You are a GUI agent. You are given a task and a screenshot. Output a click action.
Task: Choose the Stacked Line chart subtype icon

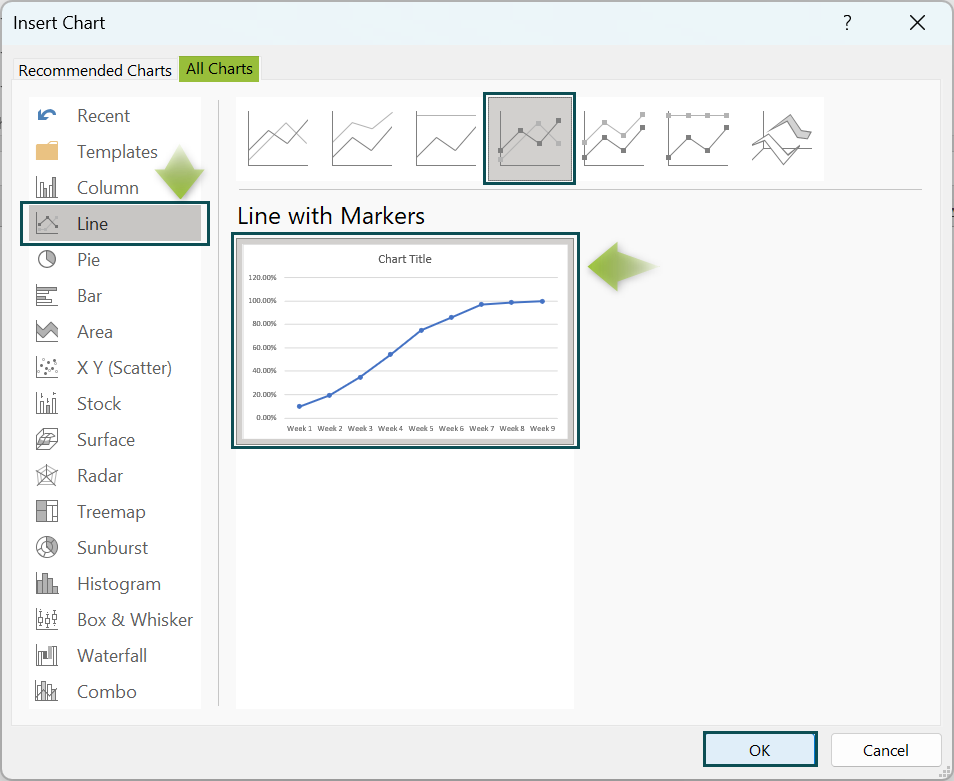pos(362,138)
